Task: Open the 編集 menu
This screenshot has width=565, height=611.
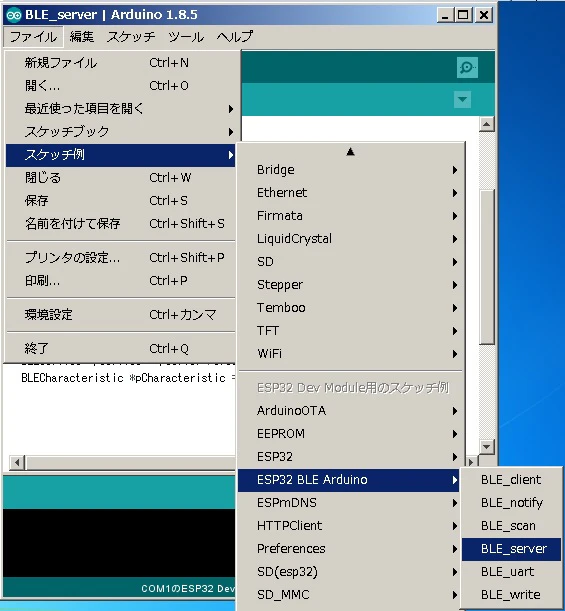Action: tap(82, 37)
